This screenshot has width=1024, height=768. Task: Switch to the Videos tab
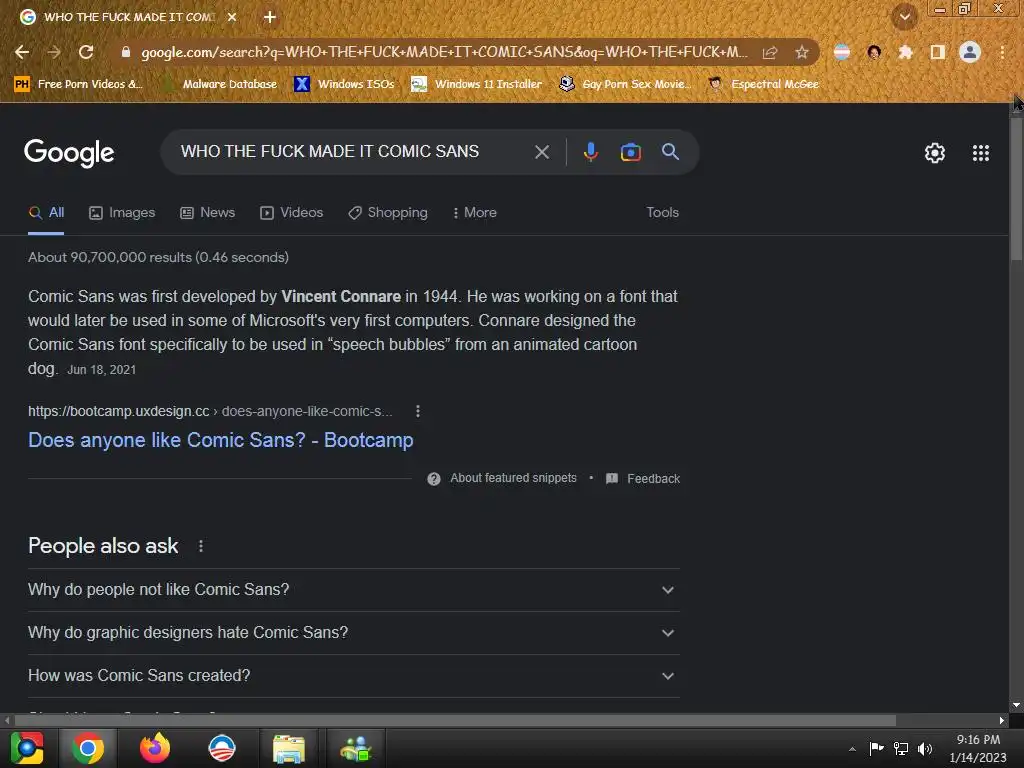tap(291, 213)
